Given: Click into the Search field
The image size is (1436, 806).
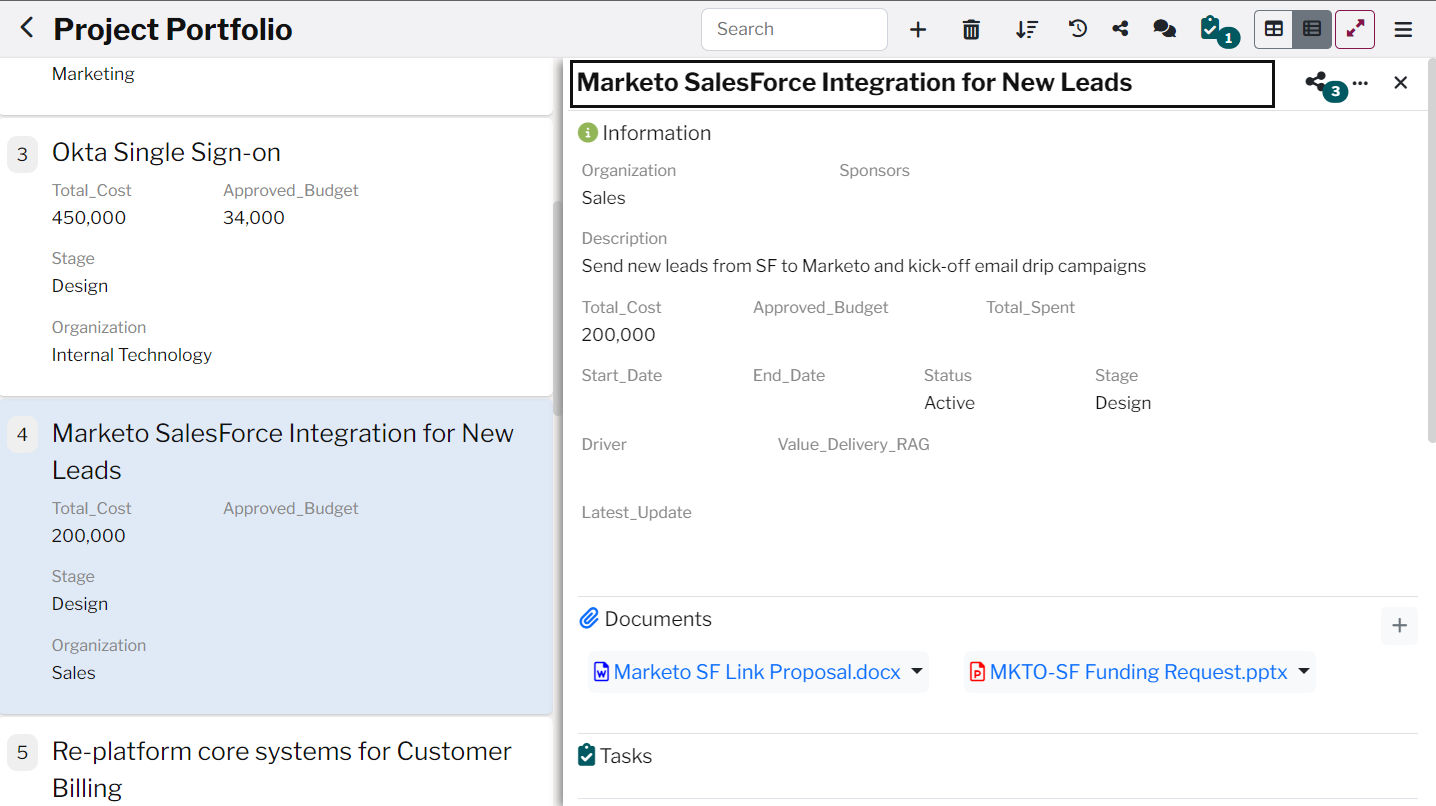Looking at the screenshot, I should pos(794,29).
